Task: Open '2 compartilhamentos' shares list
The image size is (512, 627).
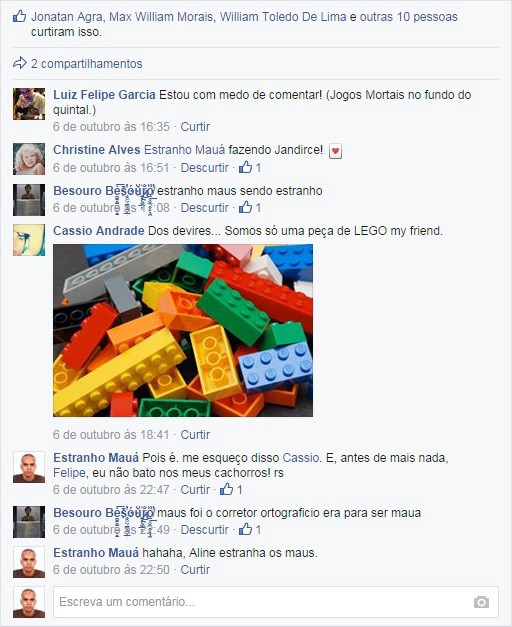Action: pos(86,64)
